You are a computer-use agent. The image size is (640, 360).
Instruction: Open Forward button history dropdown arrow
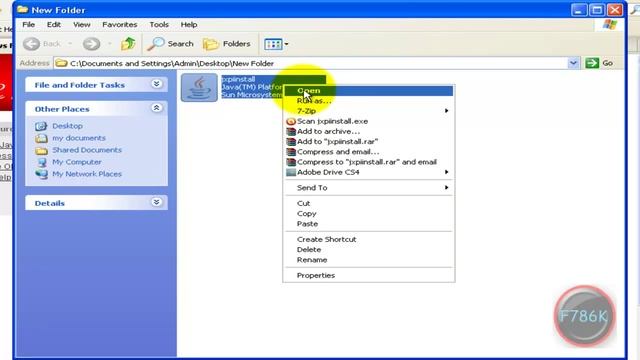[109, 44]
